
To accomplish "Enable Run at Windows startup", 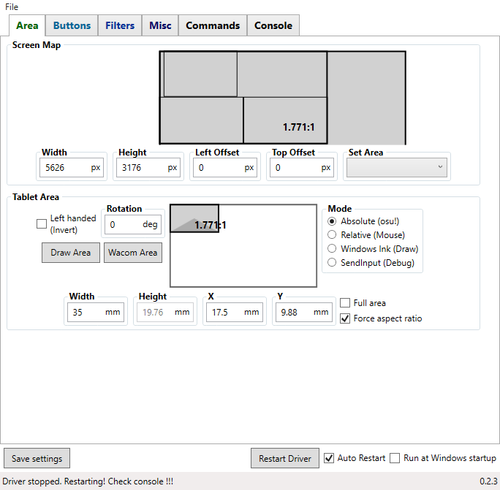I will (x=395, y=458).
